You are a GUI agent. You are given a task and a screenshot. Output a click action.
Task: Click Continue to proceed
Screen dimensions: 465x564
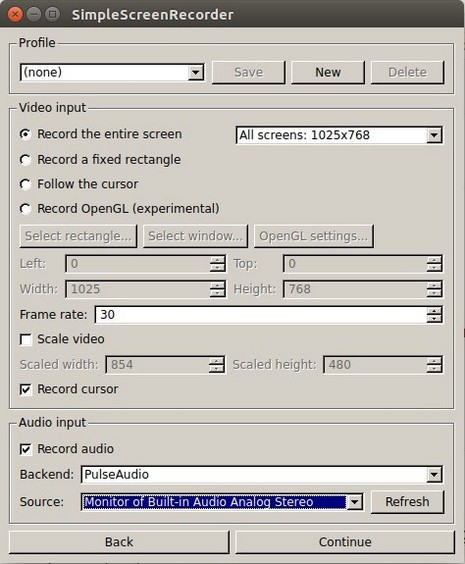(x=345, y=542)
